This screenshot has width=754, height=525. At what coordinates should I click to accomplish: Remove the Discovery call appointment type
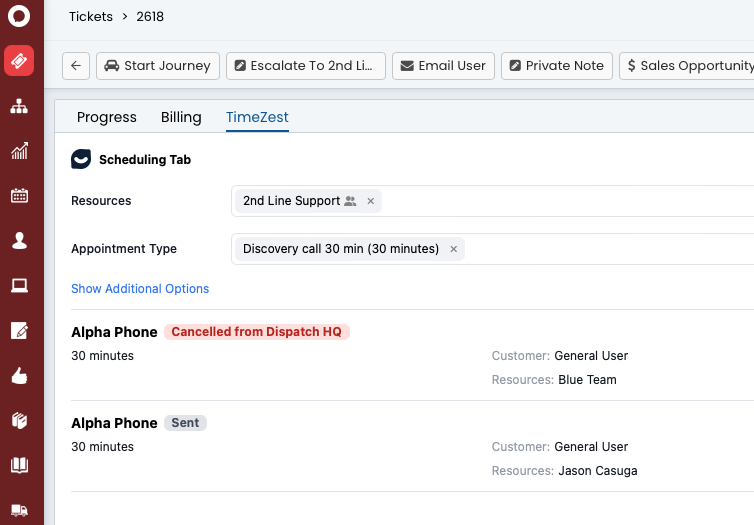453,249
